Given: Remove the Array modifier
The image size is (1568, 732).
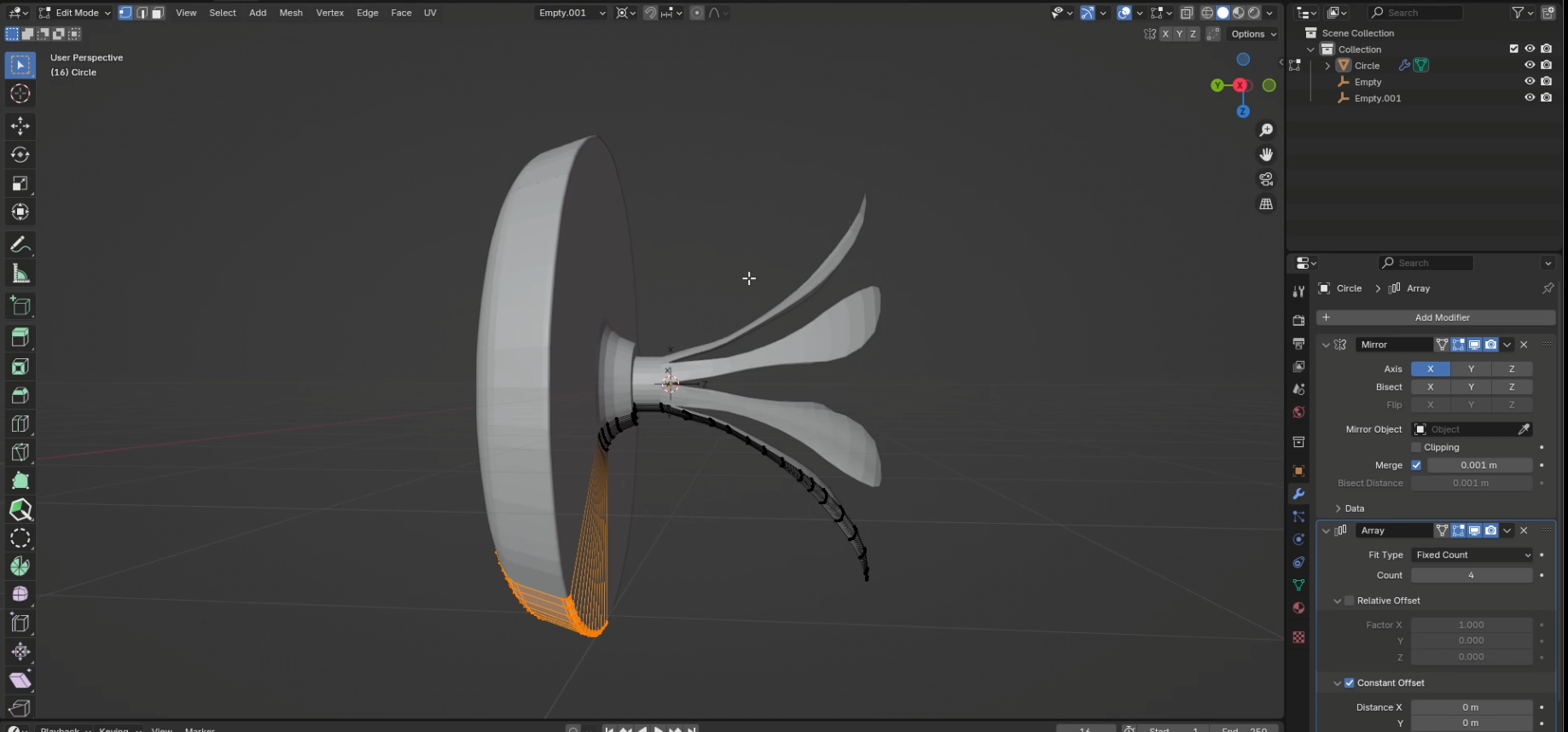Looking at the screenshot, I should click(1524, 531).
